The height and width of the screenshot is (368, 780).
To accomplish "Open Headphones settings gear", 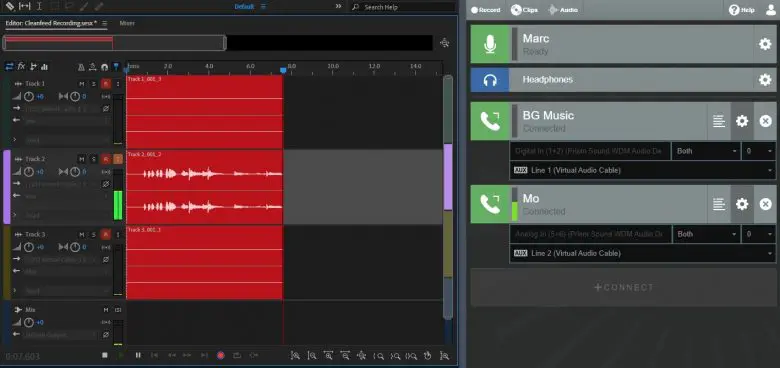I will [x=765, y=80].
